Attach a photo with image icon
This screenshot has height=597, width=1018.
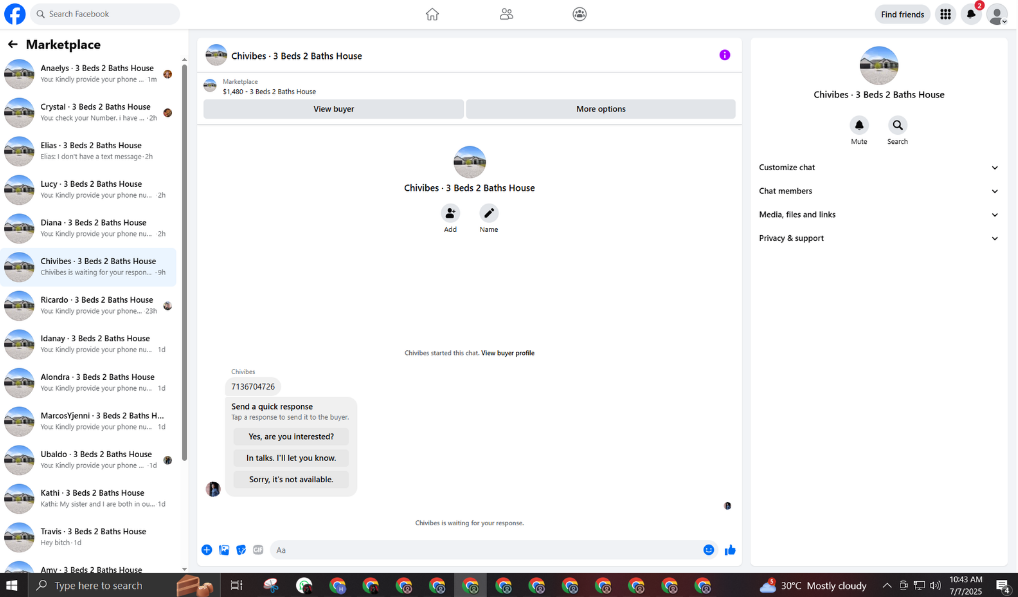[224, 550]
